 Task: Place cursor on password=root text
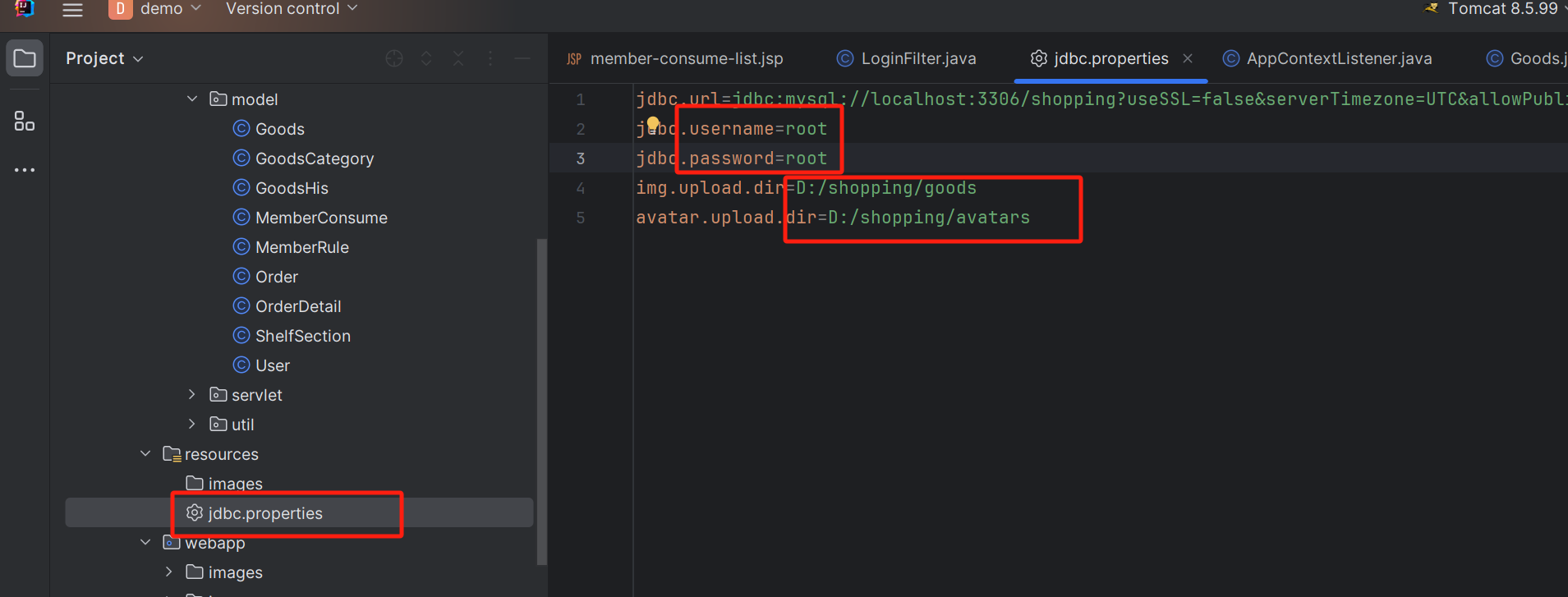tap(758, 158)
